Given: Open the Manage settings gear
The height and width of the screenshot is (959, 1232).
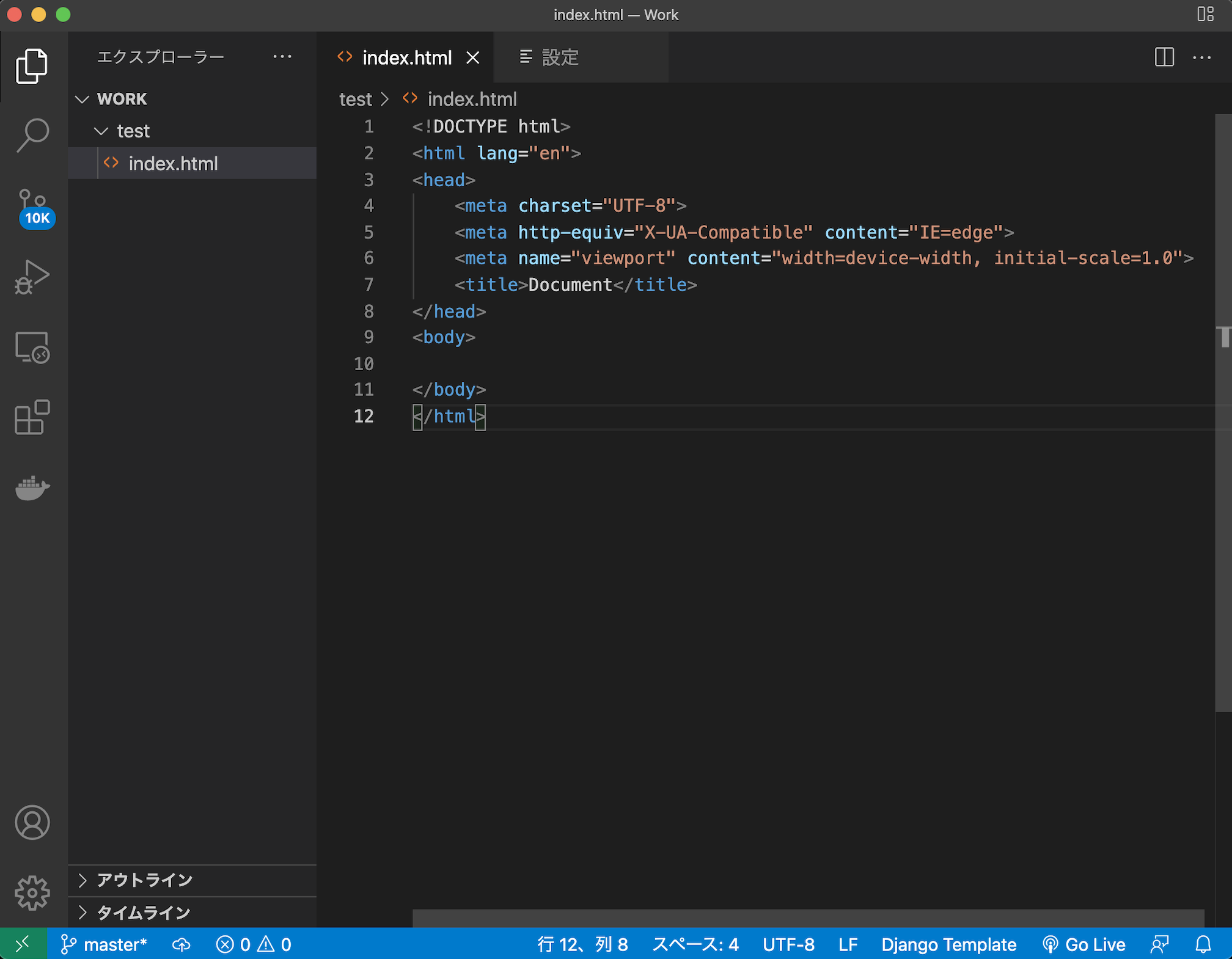Looking at the screenshot, I should (32, 892).
